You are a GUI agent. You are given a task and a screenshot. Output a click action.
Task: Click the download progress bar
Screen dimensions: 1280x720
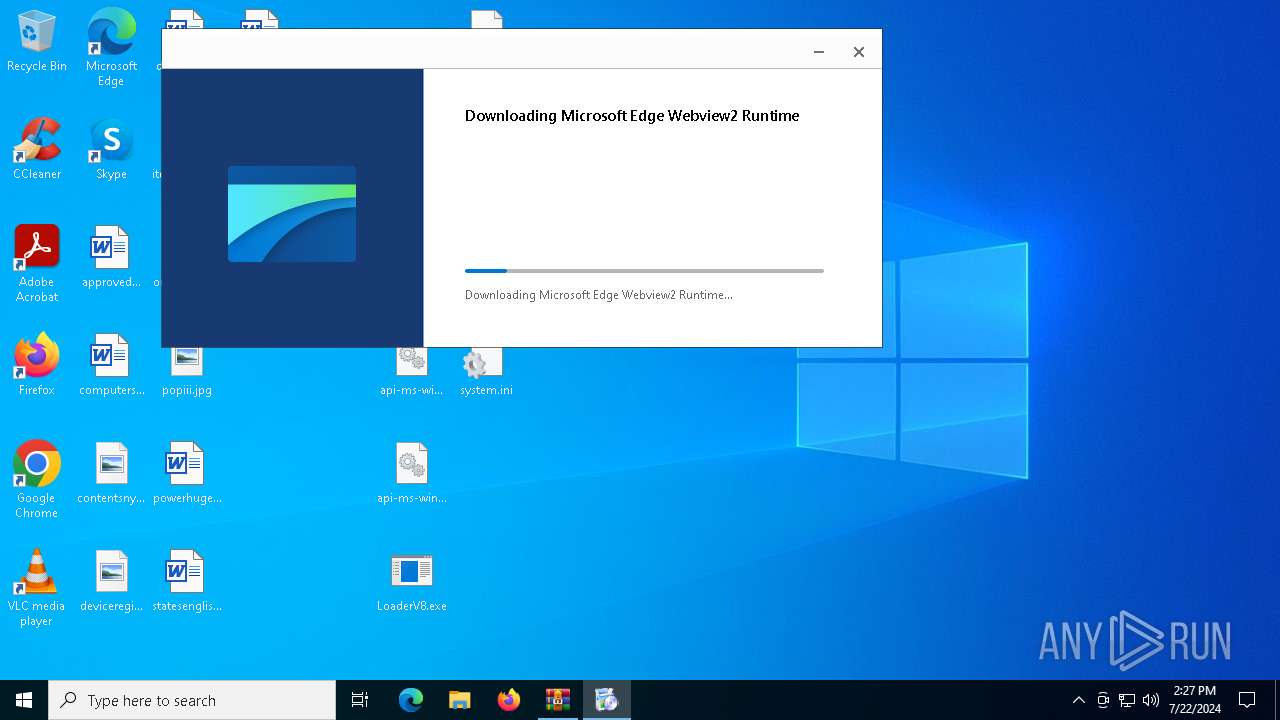(644, 271)
